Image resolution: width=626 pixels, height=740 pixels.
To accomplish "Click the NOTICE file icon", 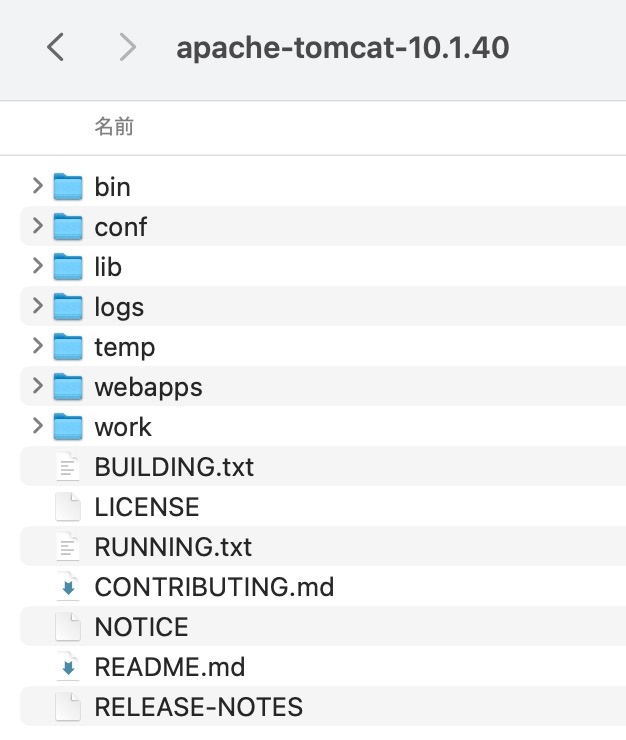I will coord(68,627).
